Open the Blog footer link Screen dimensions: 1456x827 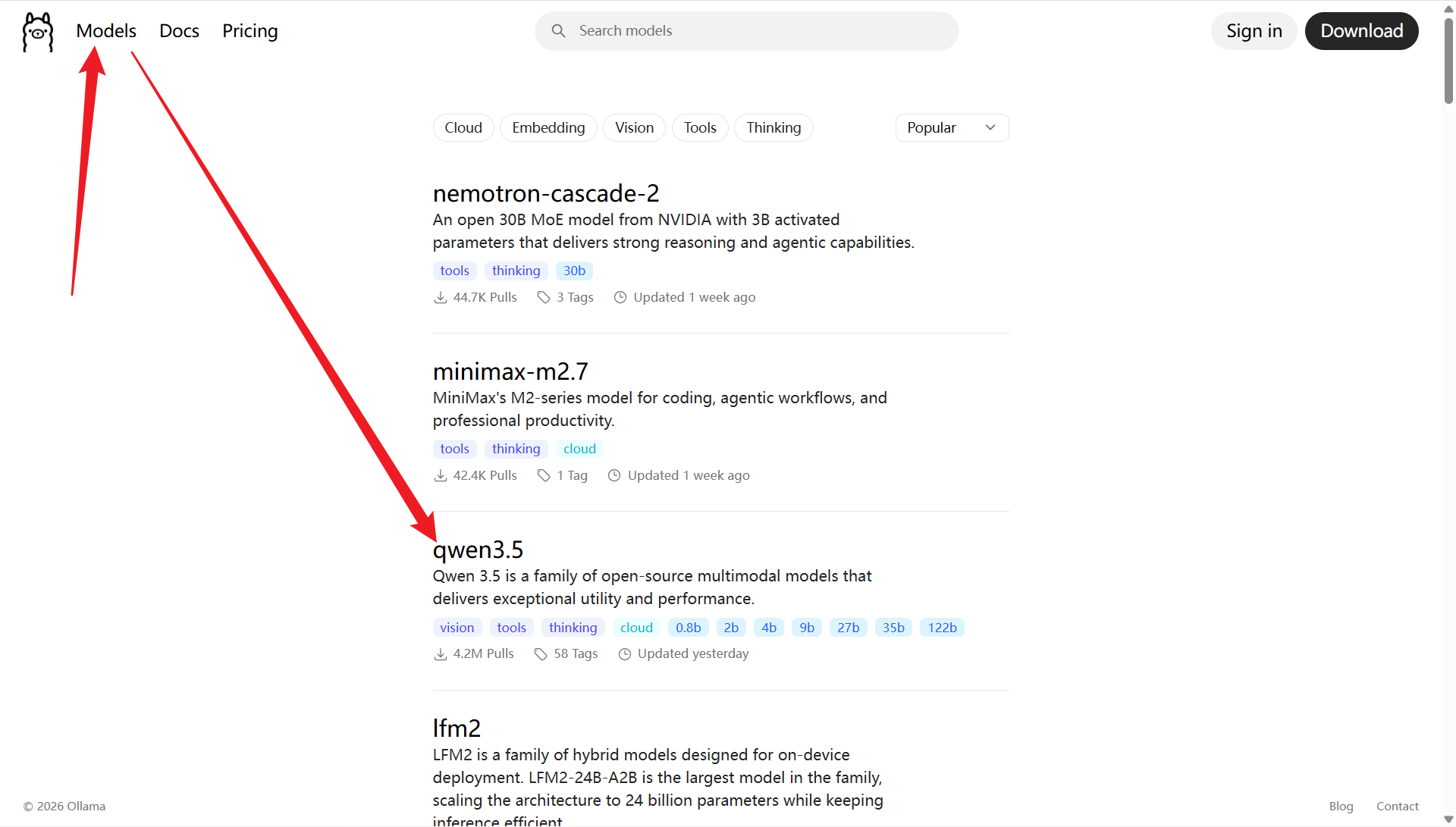tap(1341, 806)
